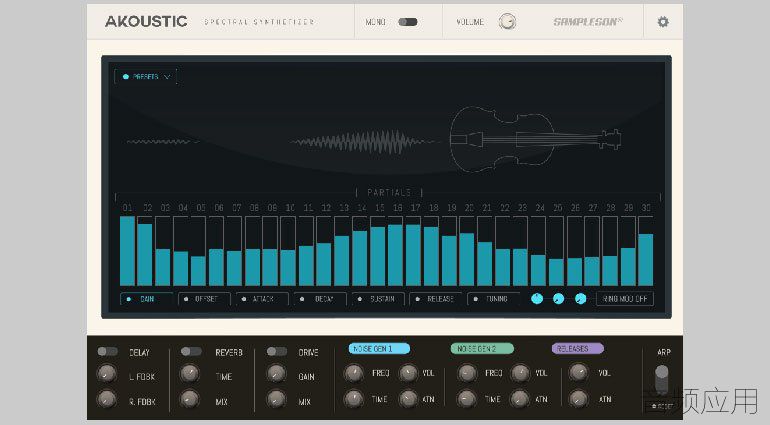770x425 pixels.
Task: Click the Noise Gen 2 Freq knob
Action: click(x=467, y=373)
